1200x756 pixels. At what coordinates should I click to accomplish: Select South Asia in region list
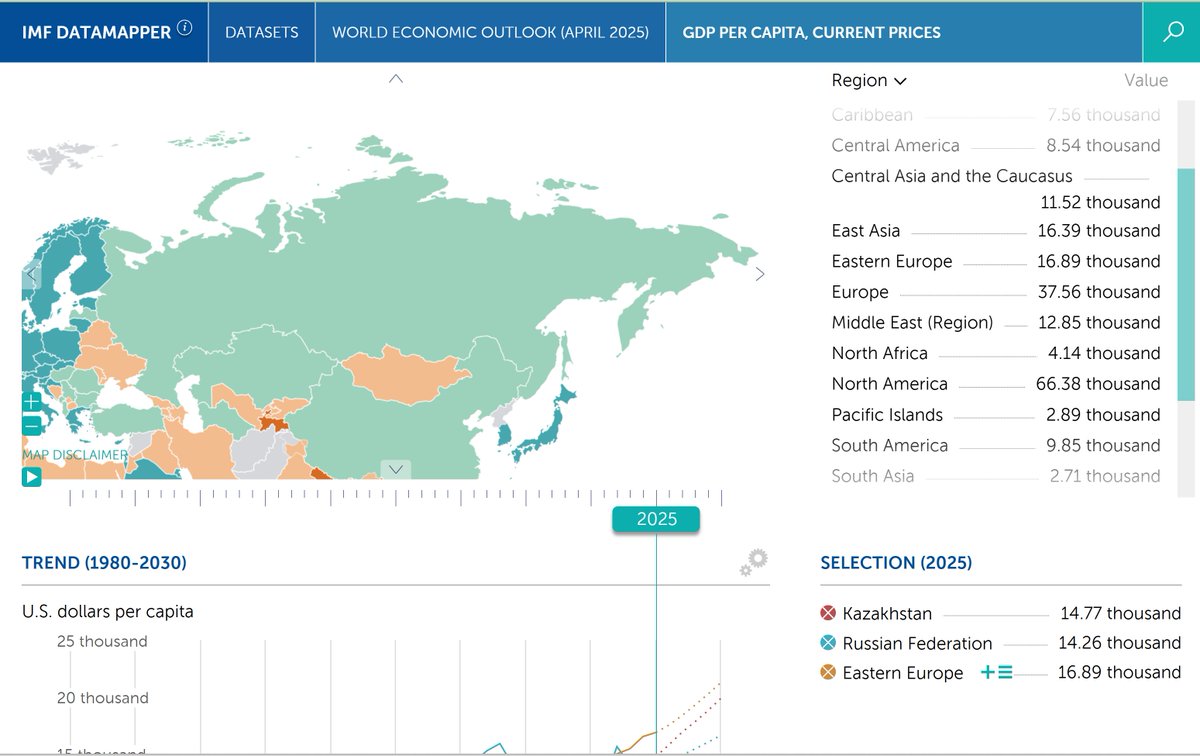coord(996,476)
